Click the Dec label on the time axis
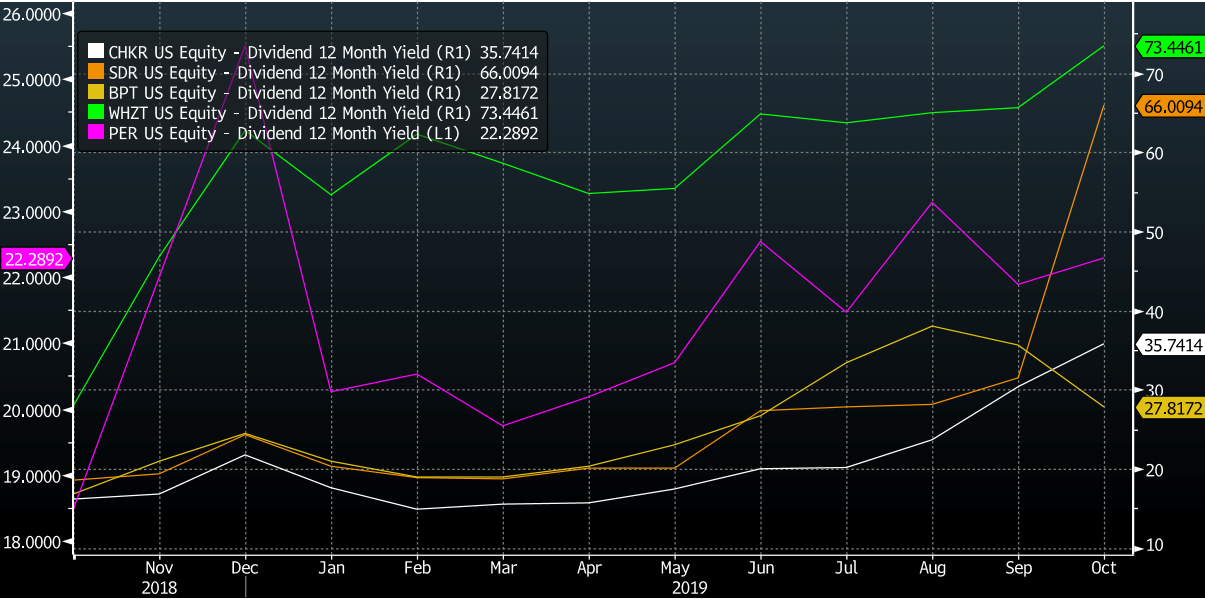1205x599 pixels. [245, 567]
